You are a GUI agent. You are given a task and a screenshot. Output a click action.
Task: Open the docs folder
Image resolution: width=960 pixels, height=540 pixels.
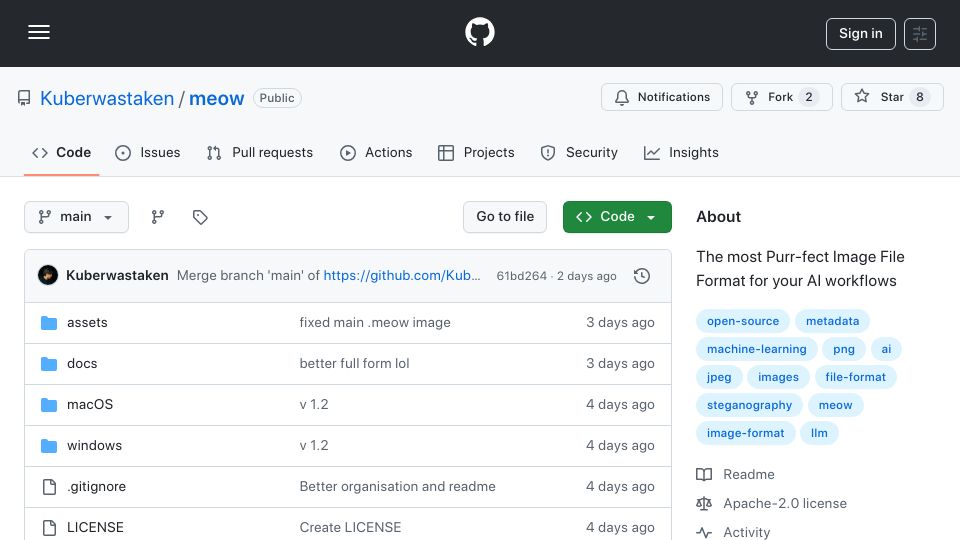(x=82, y=364)
